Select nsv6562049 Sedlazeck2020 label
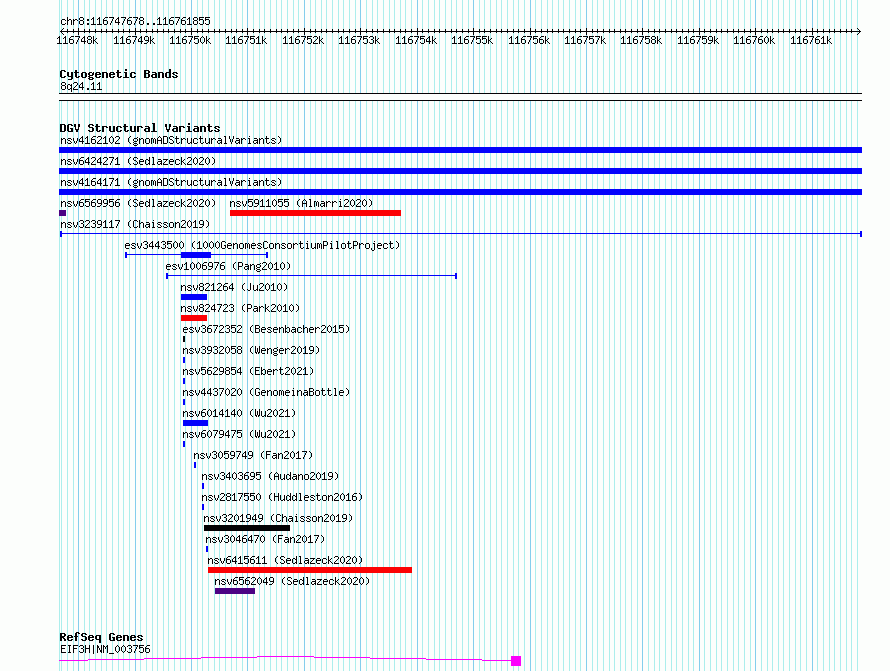 tap(292, 581)
